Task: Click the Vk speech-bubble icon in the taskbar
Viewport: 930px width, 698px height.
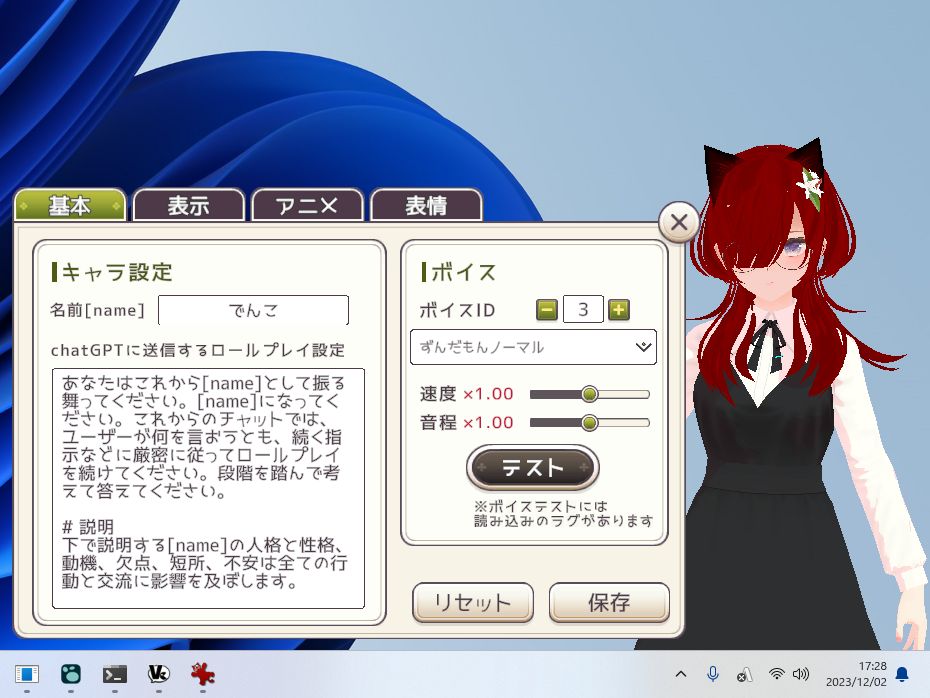Action: point(158,675)
